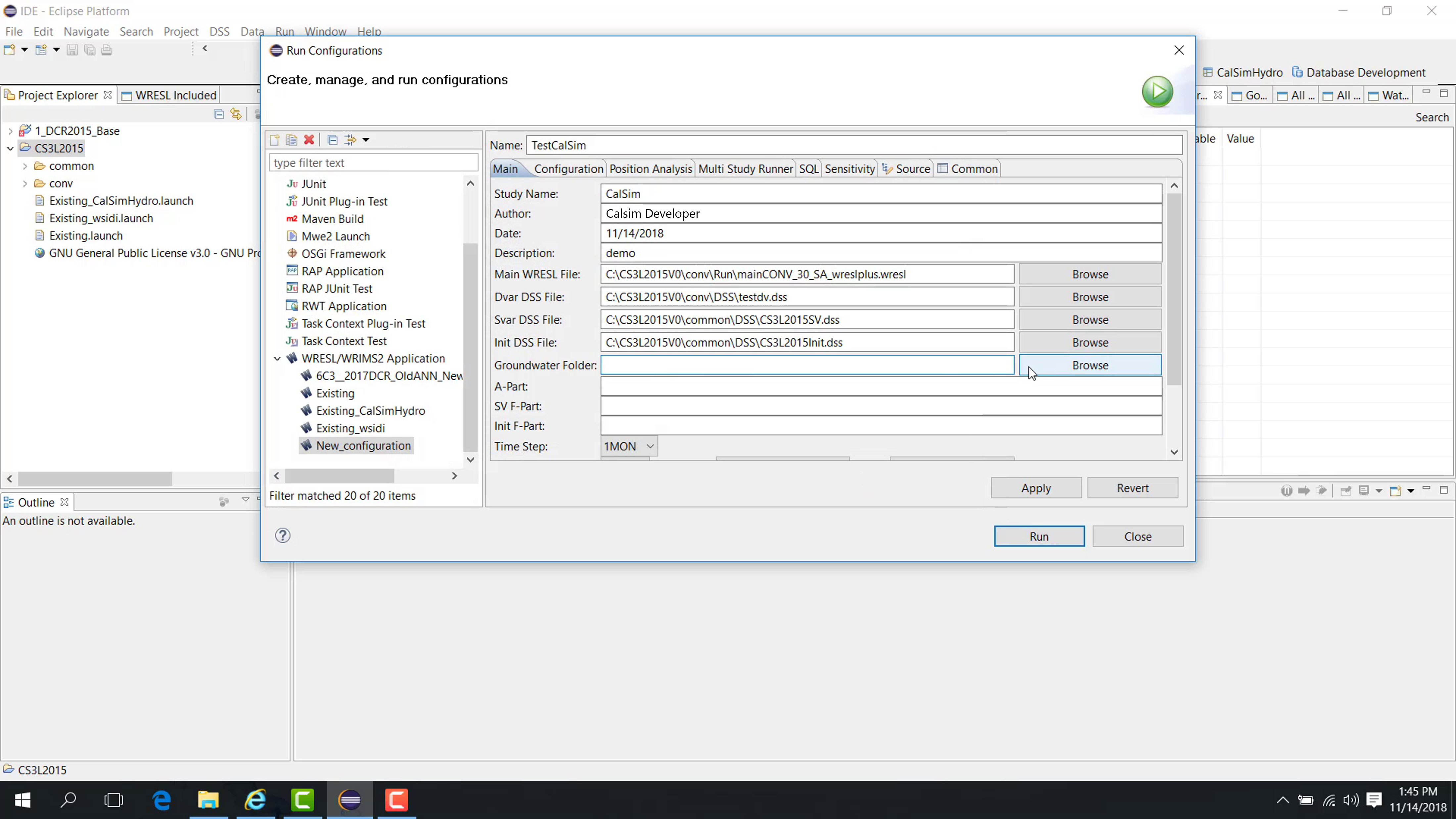This screenshot has width=1456, height=819.
Task: Switch to the SQL tab
Action: 809,168
